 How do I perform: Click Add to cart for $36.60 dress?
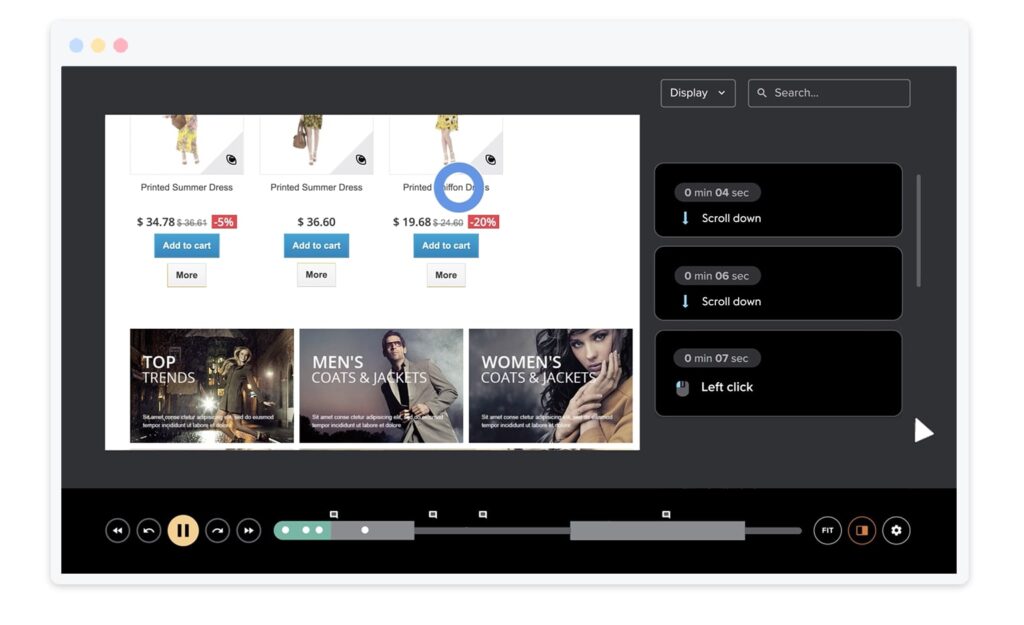pyautogui.click(x=316, y=246)
